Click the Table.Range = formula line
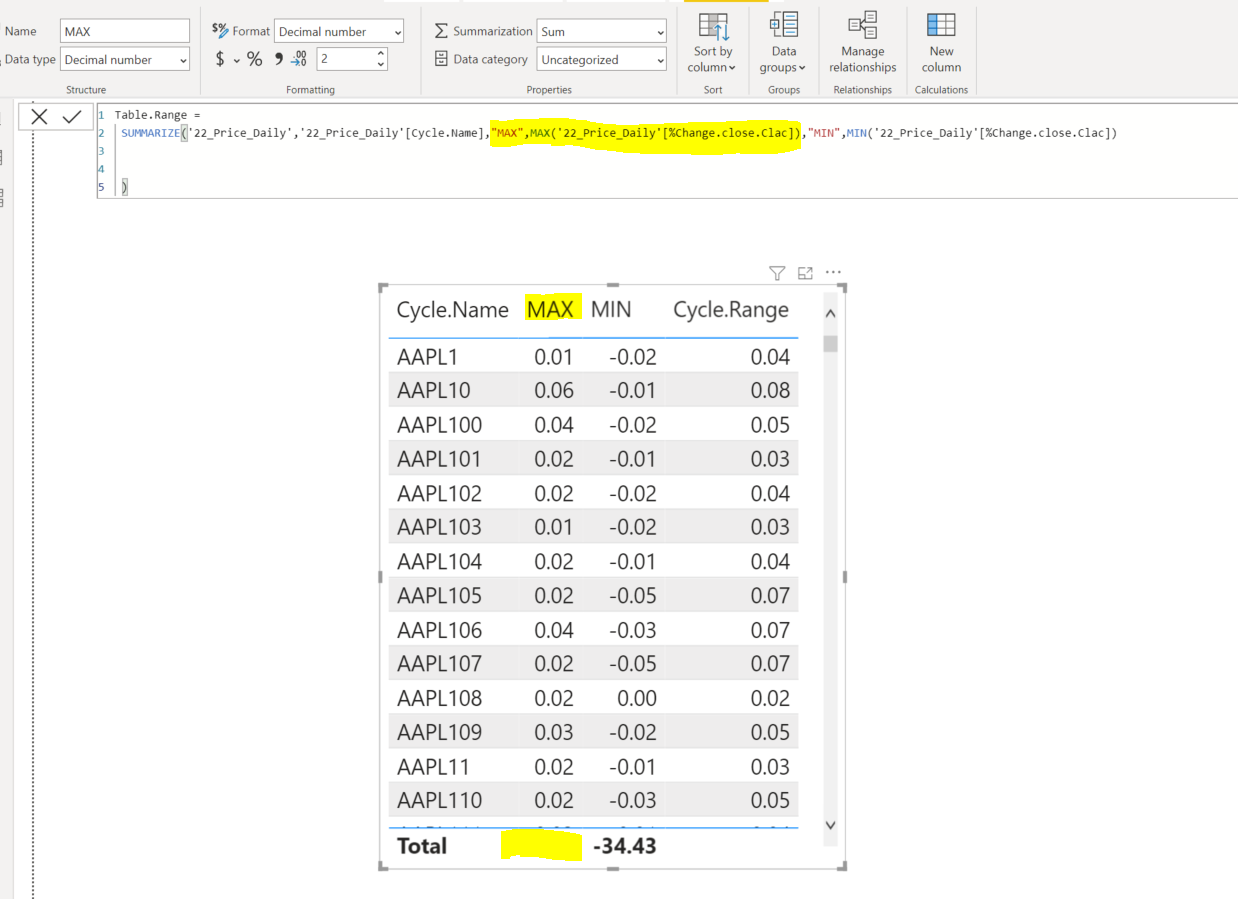Viewport: 1238px width, 899px height. click(157, 116)
